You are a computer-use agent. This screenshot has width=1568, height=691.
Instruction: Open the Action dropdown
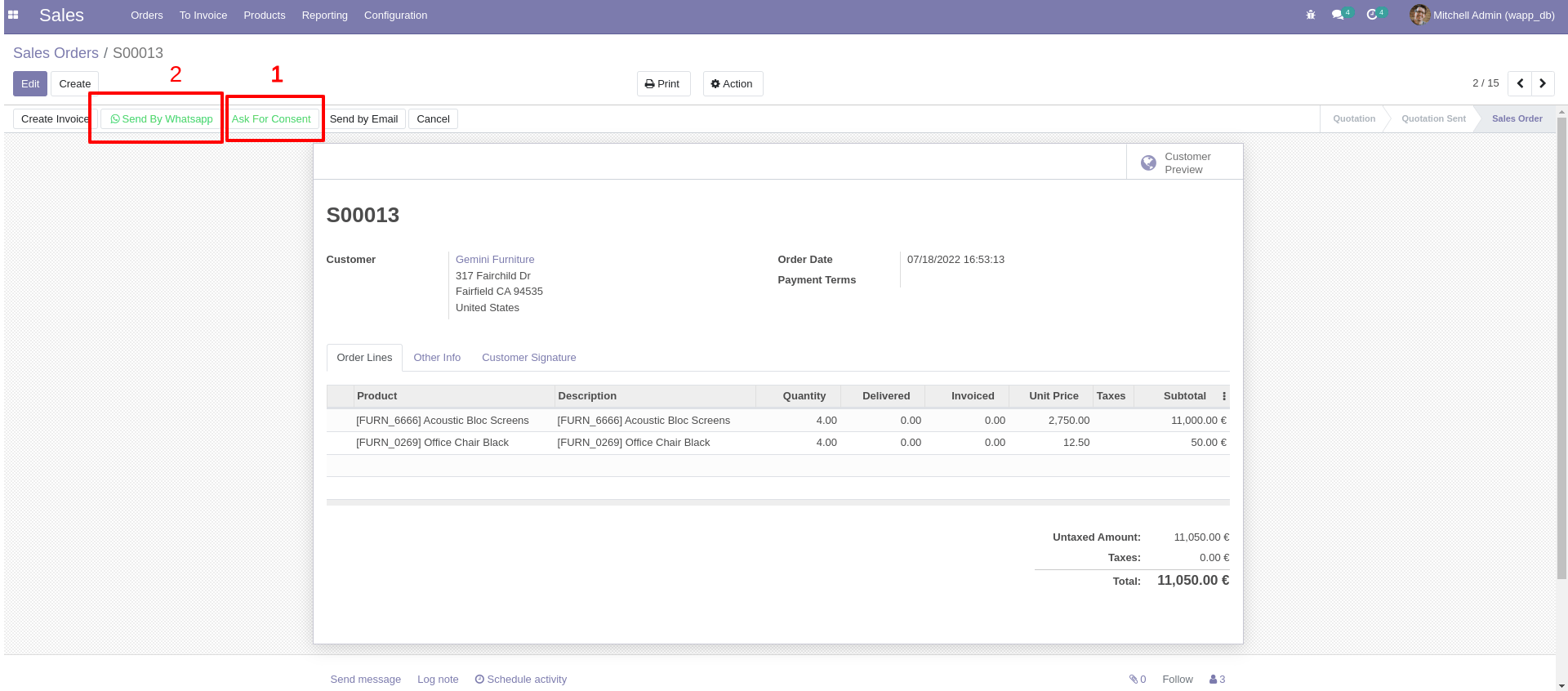pyautogui.click(x=733, y=83)
